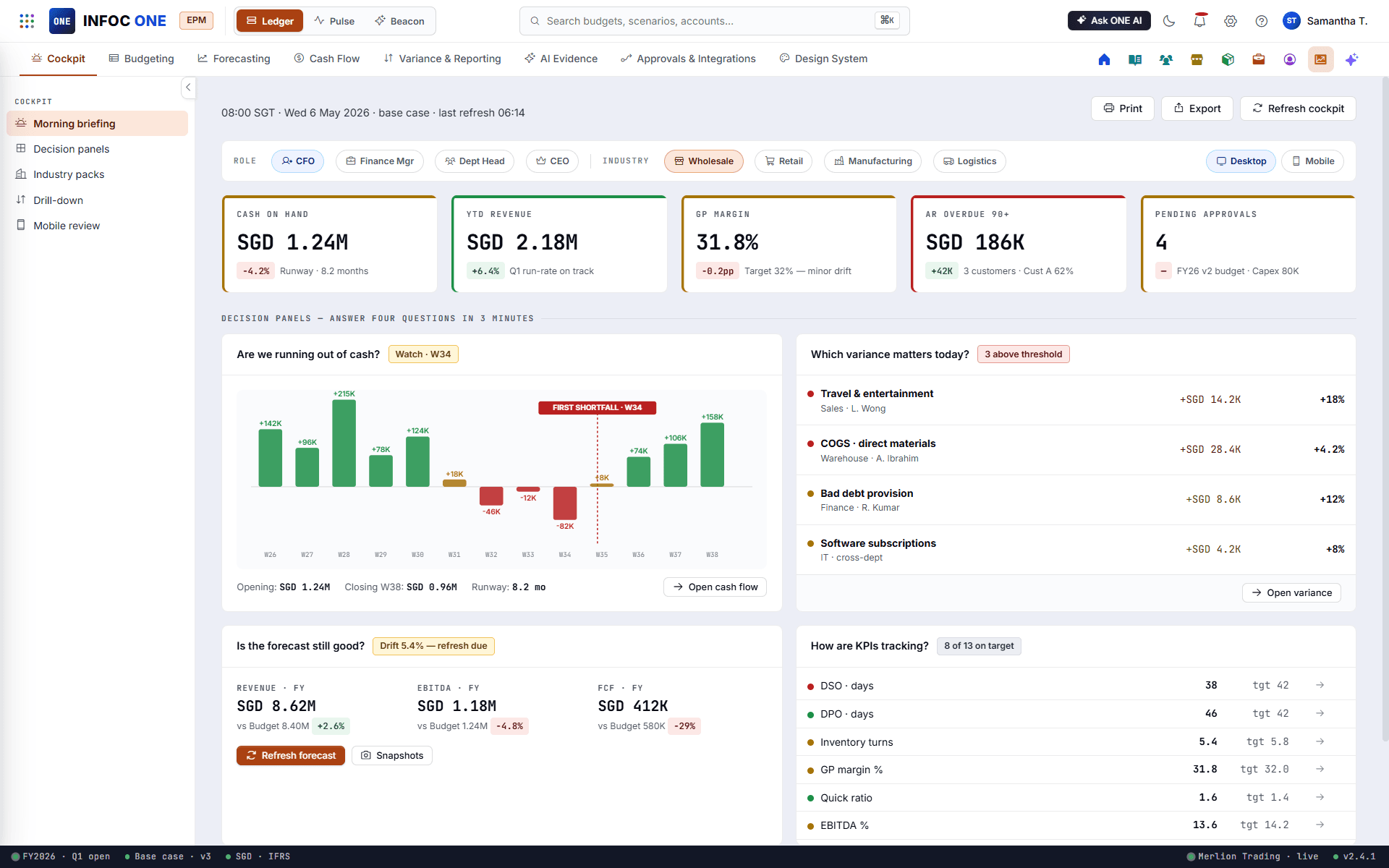1389x868 pixels.
Task: Click the Export button
Action: point(1197,109)
